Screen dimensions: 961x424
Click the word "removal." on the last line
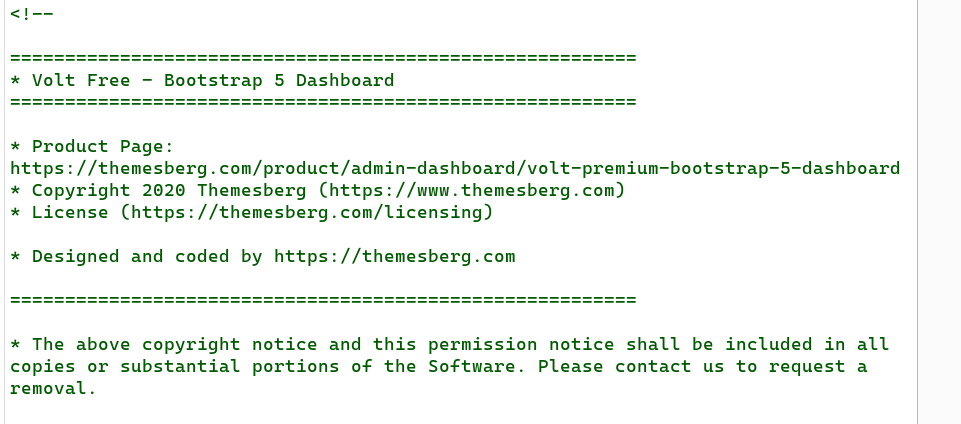(x=54, y=388)
